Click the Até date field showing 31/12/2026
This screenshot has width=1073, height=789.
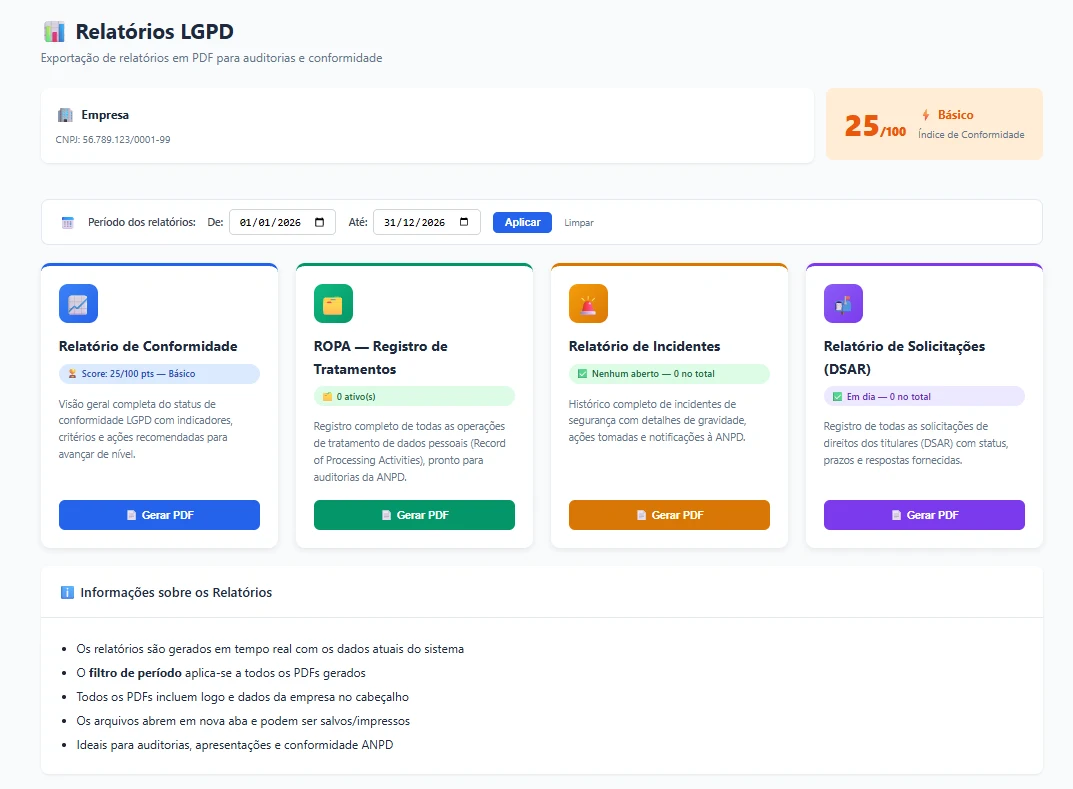tap(427, 222)
